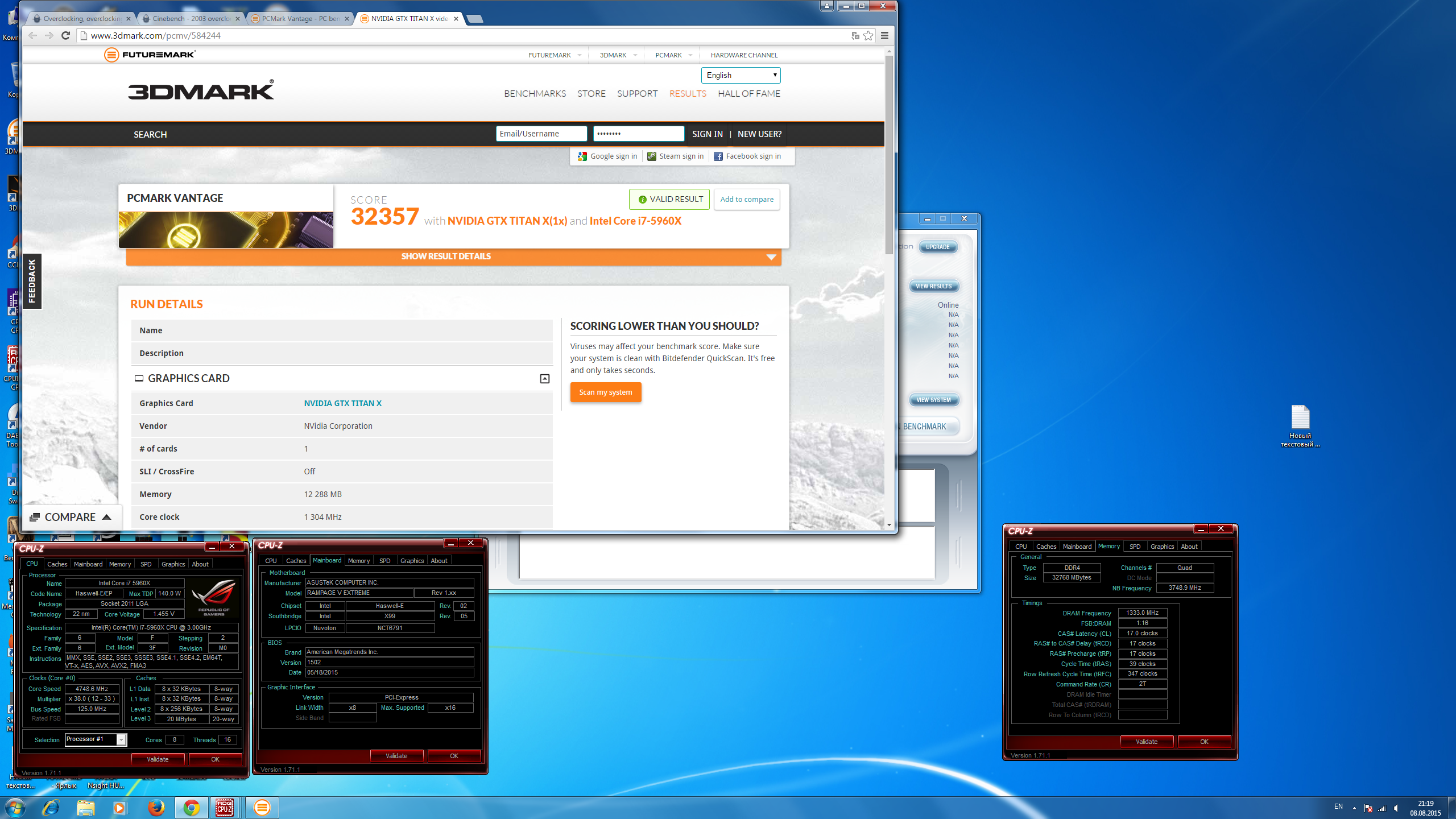This screenshot has height=819, width=1456.
Task: Click Chrome icon in taskbar
Action: [x=191, y=808]
